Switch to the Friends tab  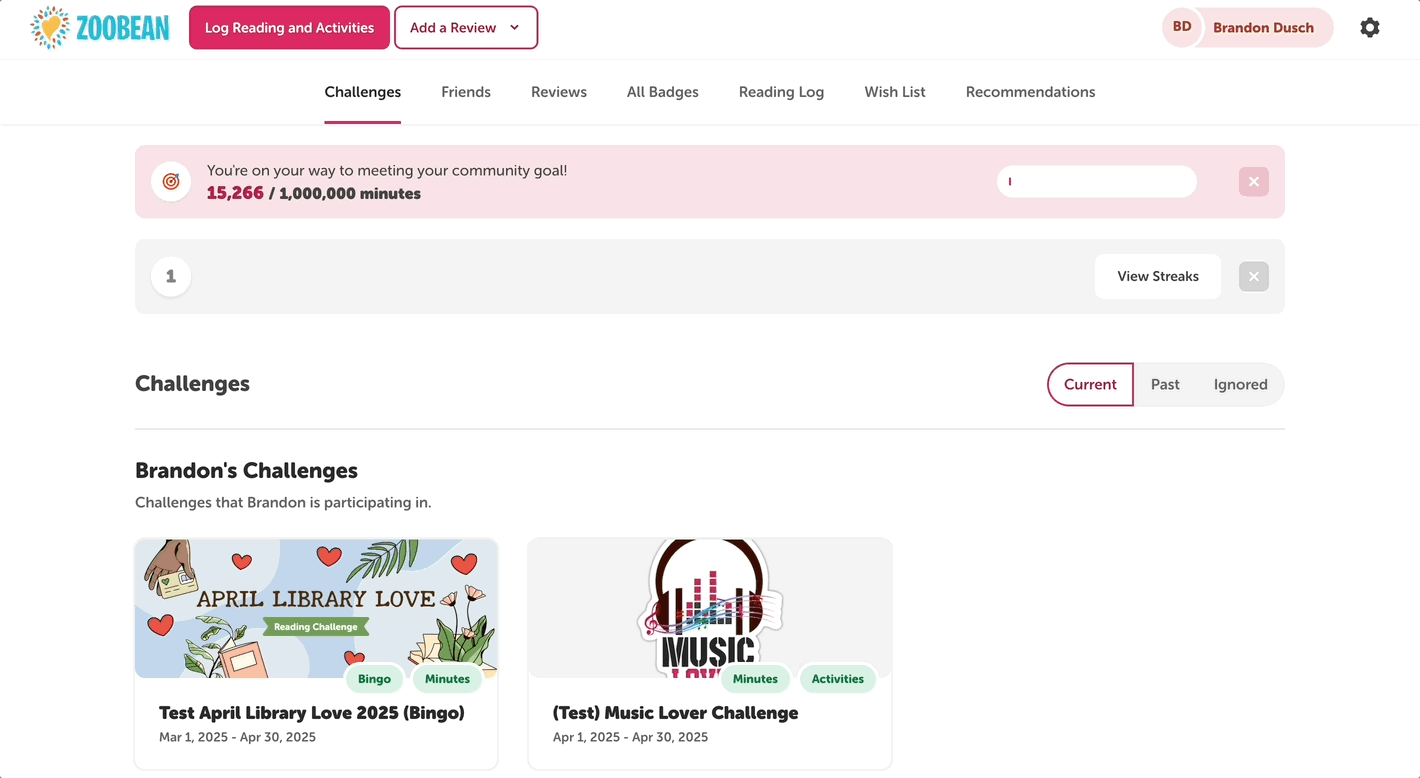tap(465, 91)
